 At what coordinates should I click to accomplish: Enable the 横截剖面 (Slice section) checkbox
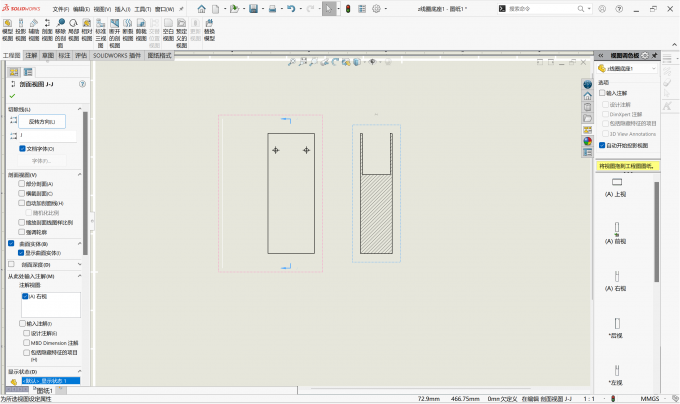(x=21, y=193)
